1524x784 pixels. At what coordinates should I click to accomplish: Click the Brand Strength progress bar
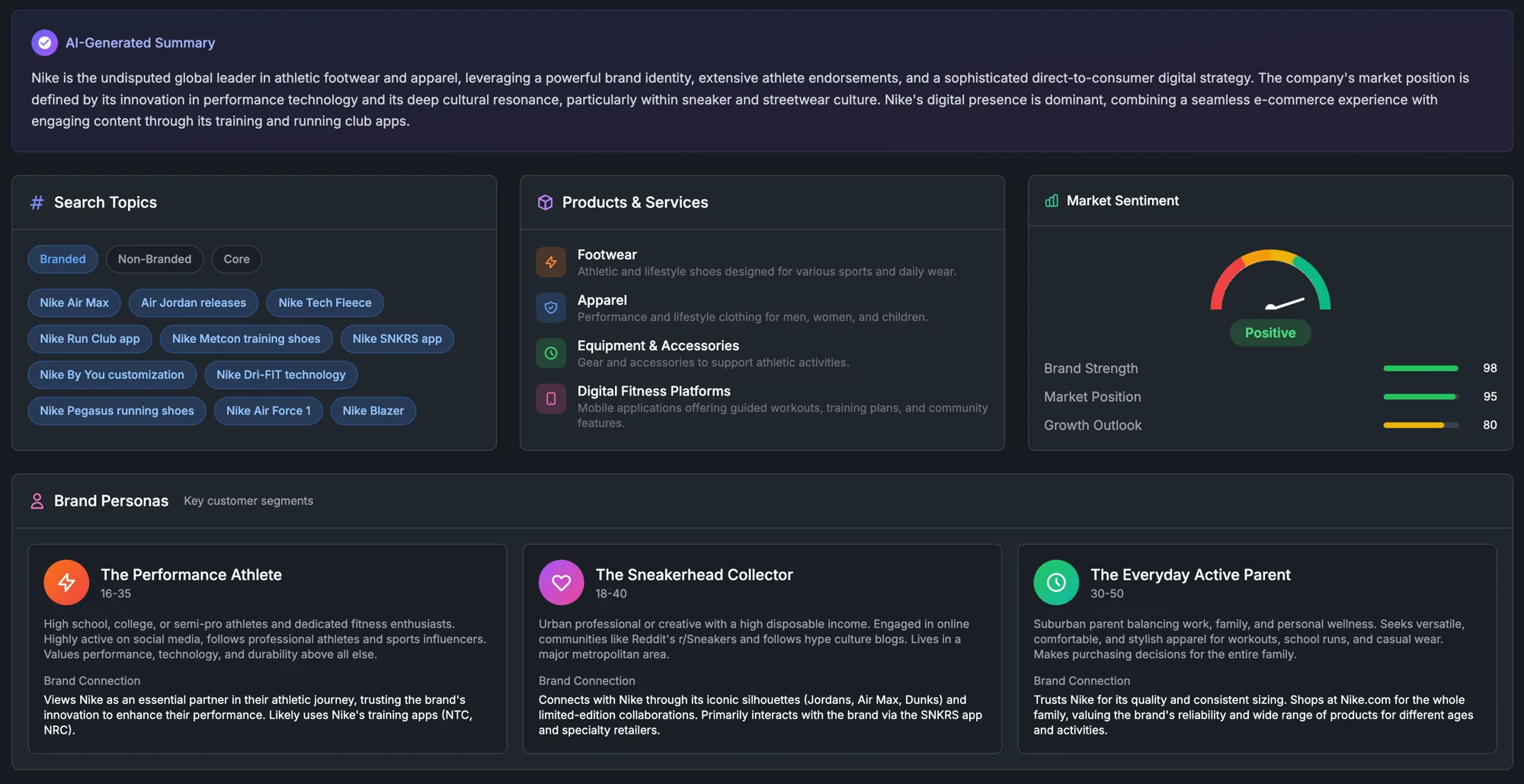point(1421,369)
